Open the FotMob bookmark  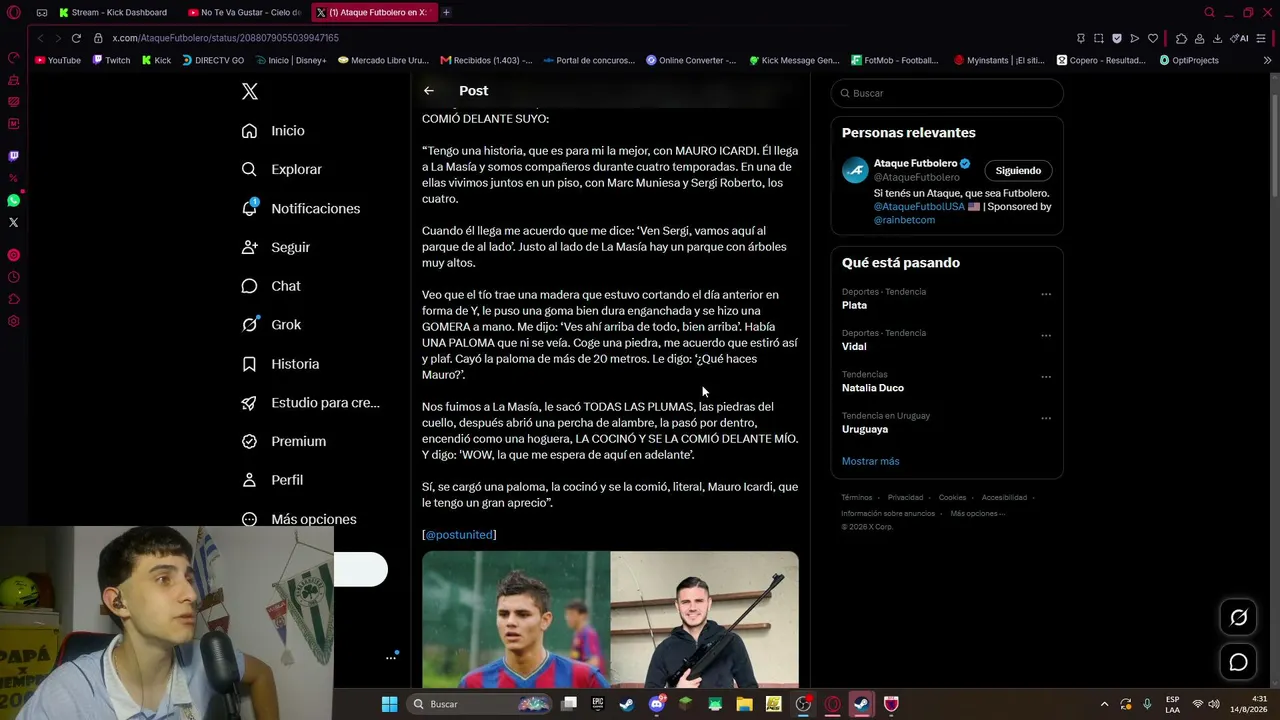tap(894, 60)
